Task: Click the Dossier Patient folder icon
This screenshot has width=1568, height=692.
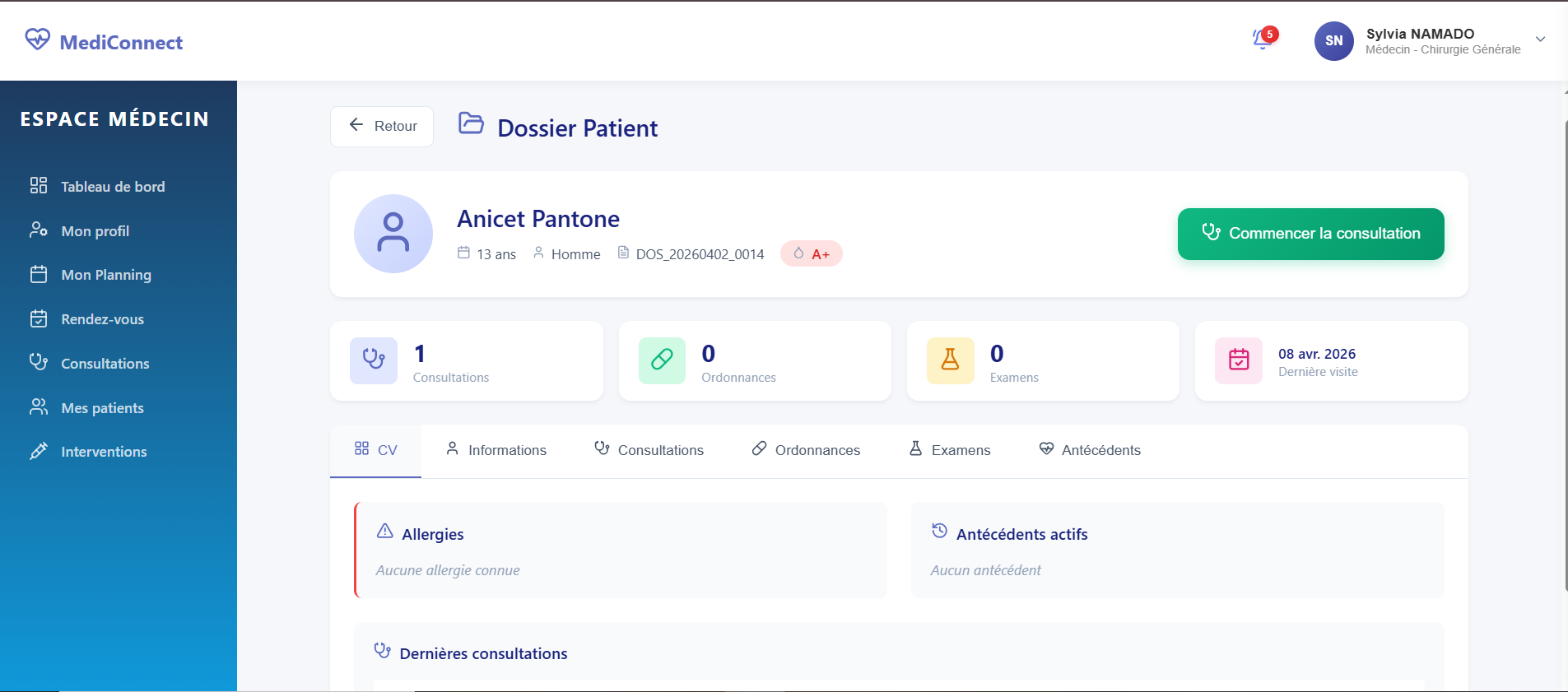Action: [471, 123]
